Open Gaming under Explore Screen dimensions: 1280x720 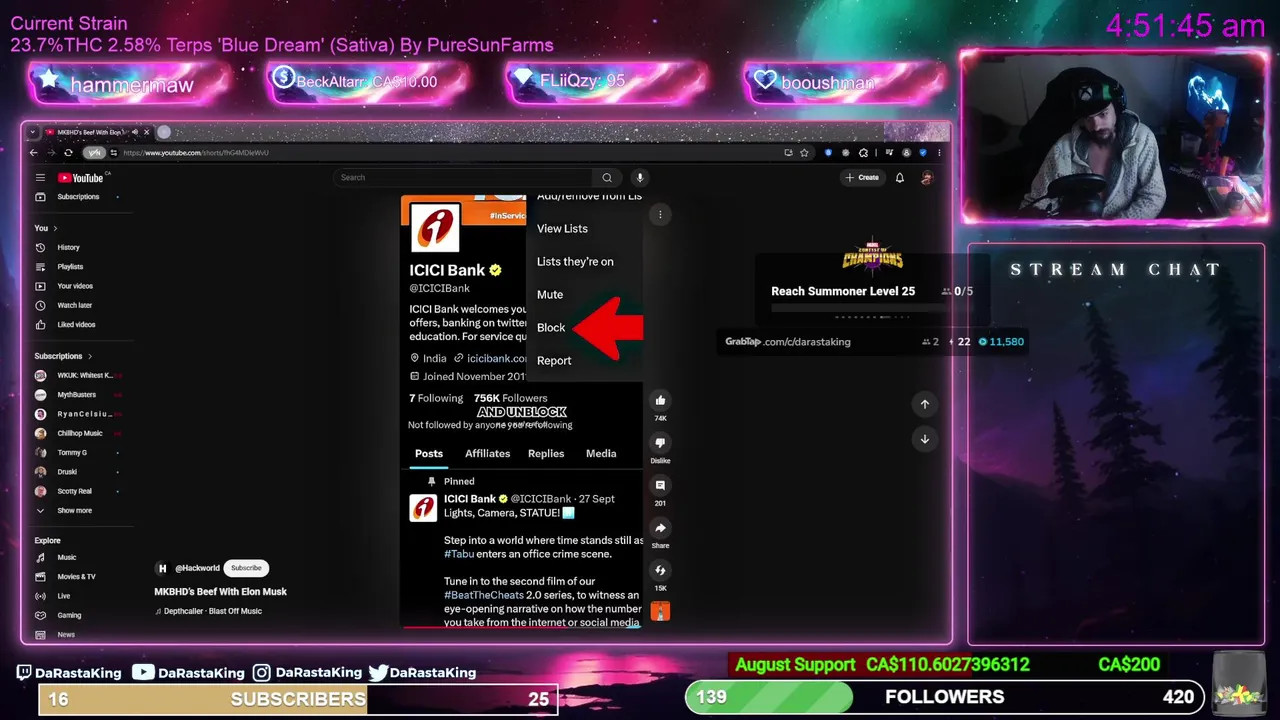click(69, 615)
